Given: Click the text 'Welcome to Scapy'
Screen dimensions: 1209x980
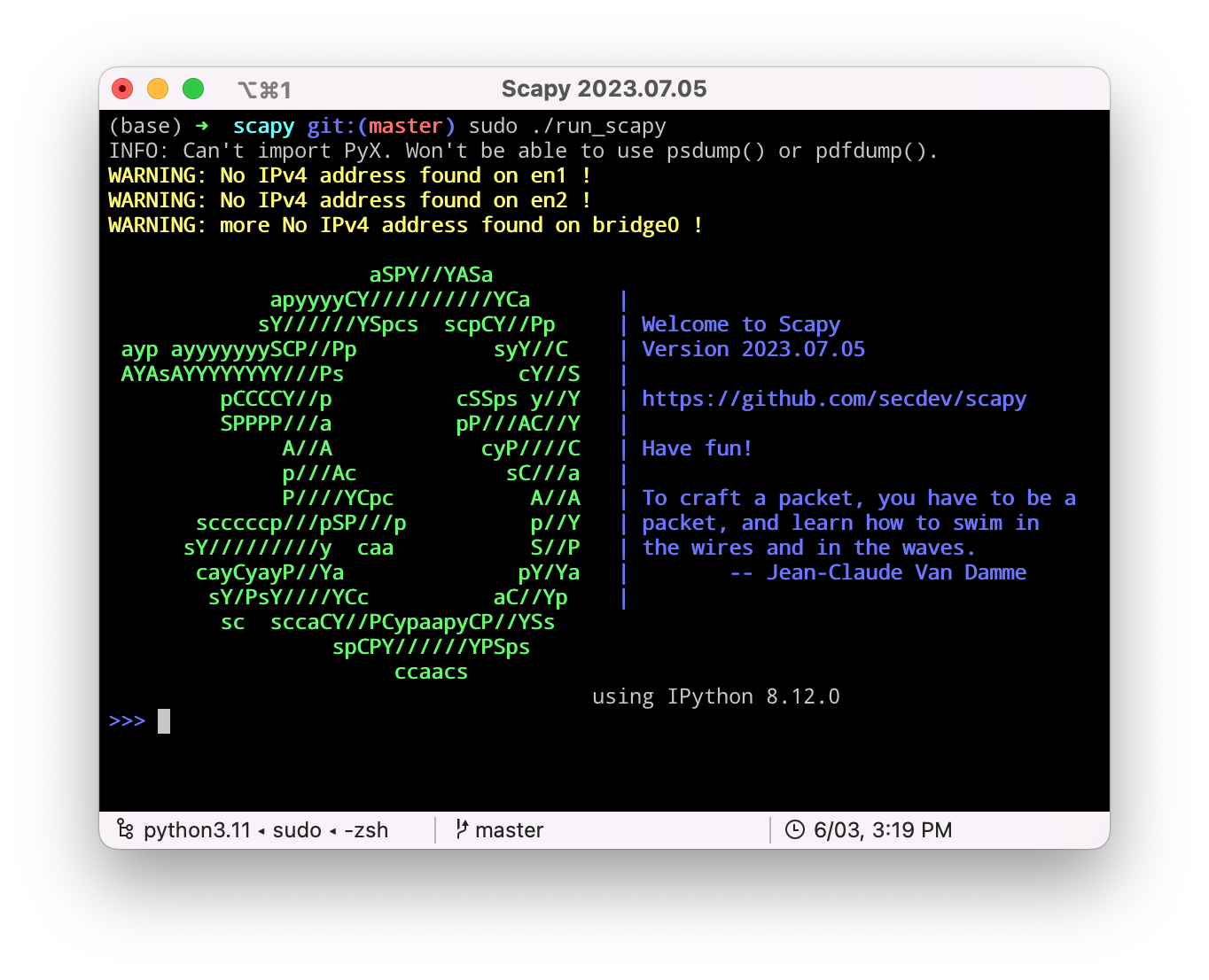Looking at the screenshot, I should click(x=741, y=324).
